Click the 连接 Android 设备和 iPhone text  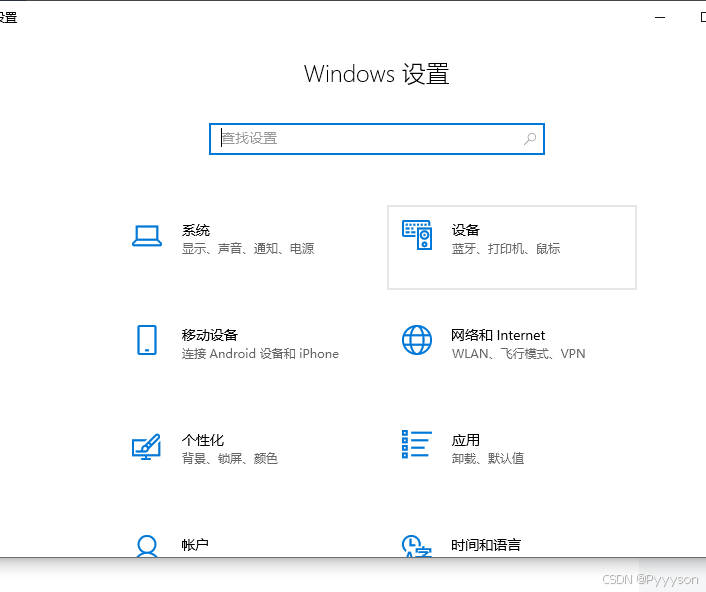pos(260,353)
